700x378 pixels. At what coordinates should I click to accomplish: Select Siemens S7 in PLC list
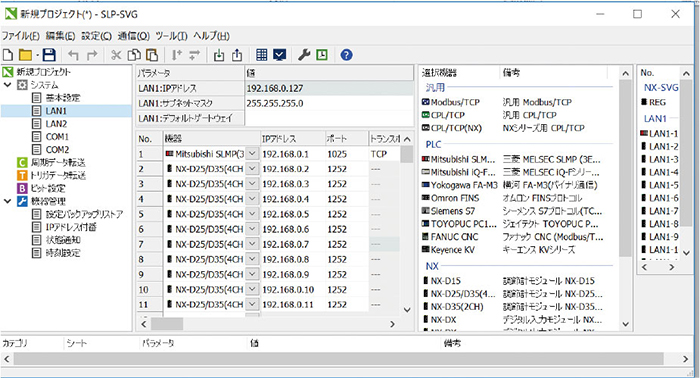tap(449, 211)
